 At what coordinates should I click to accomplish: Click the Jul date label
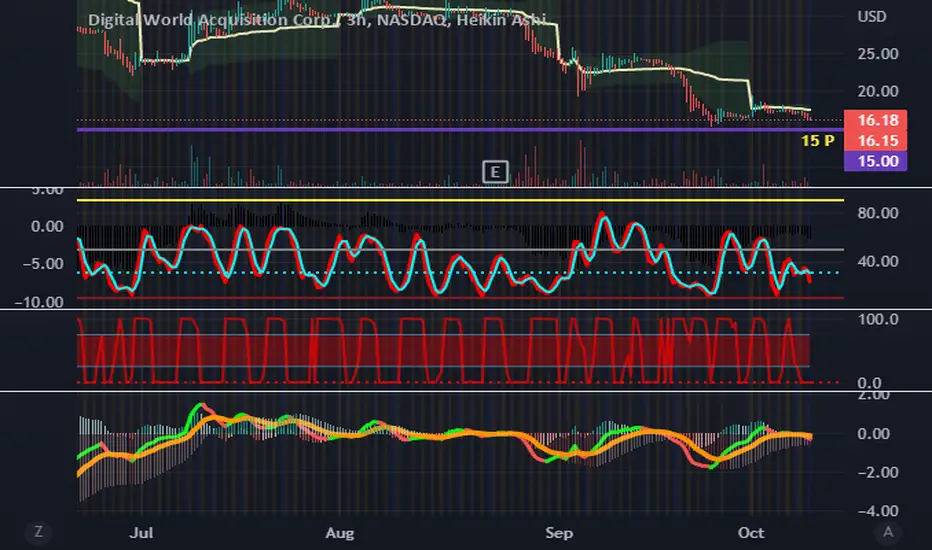pyautogui.click(x=141, y=532)
